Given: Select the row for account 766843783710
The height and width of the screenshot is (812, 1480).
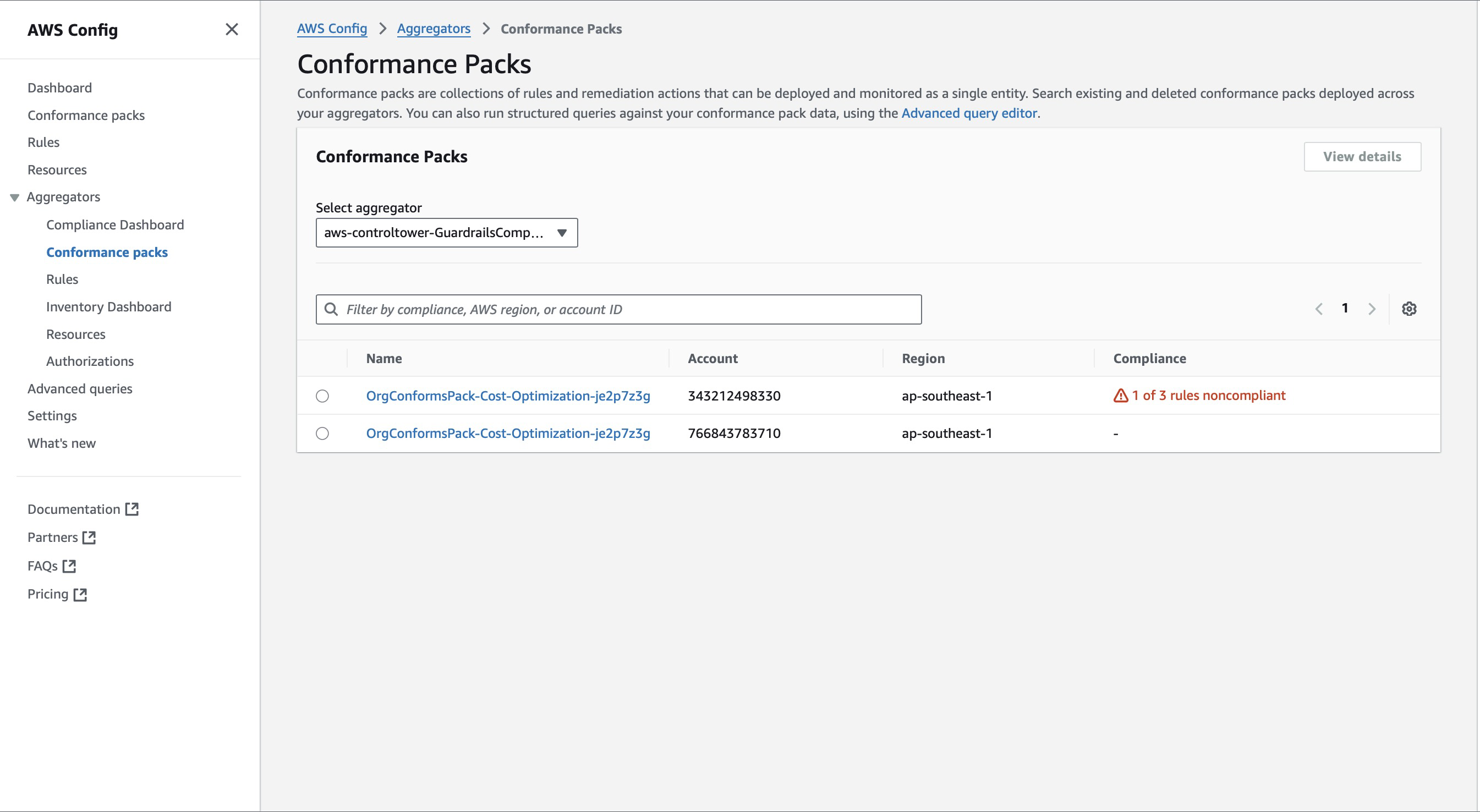Looking at the screenshot, I should tap(322, 434).
